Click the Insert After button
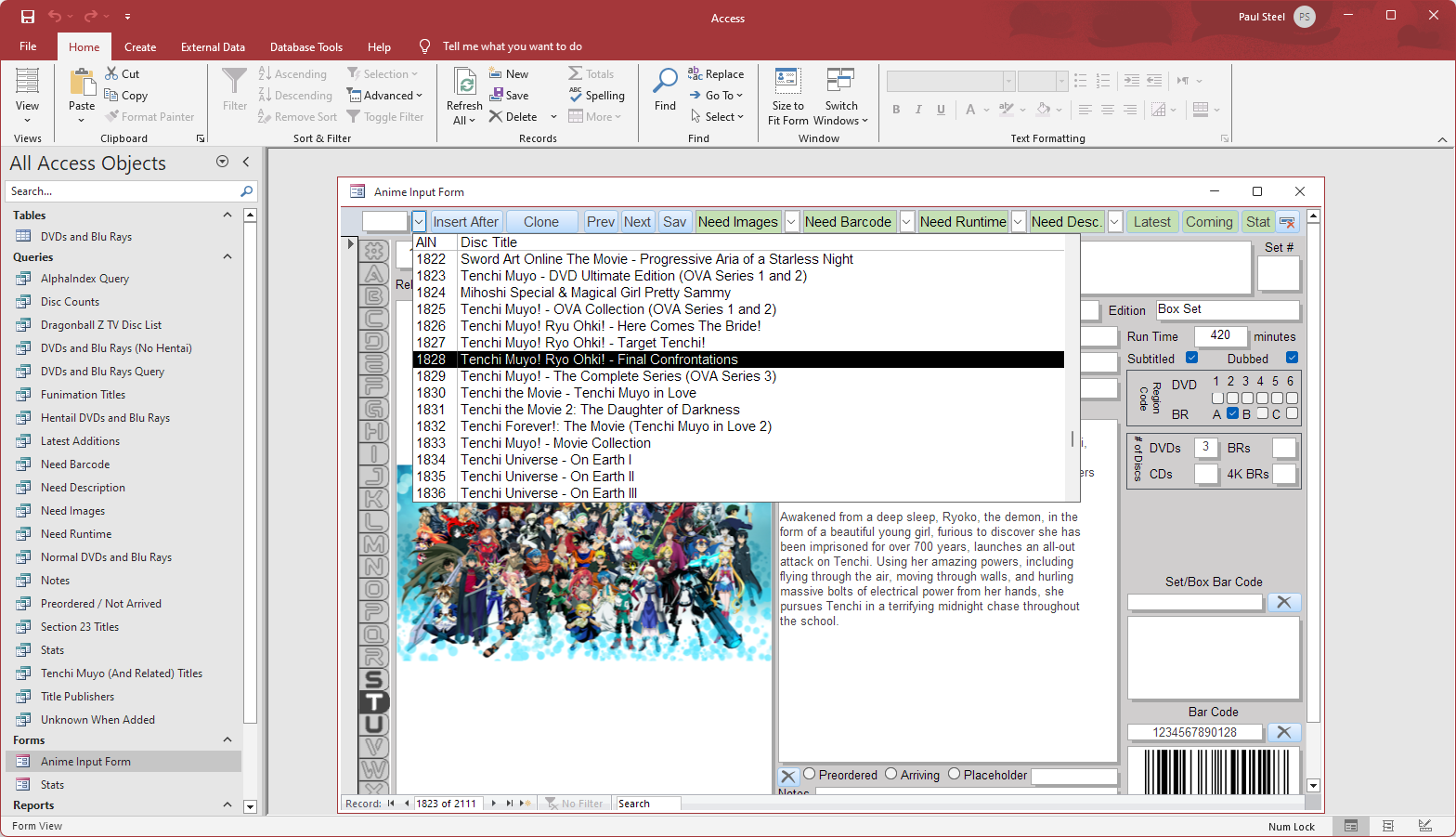 point(465,222)
